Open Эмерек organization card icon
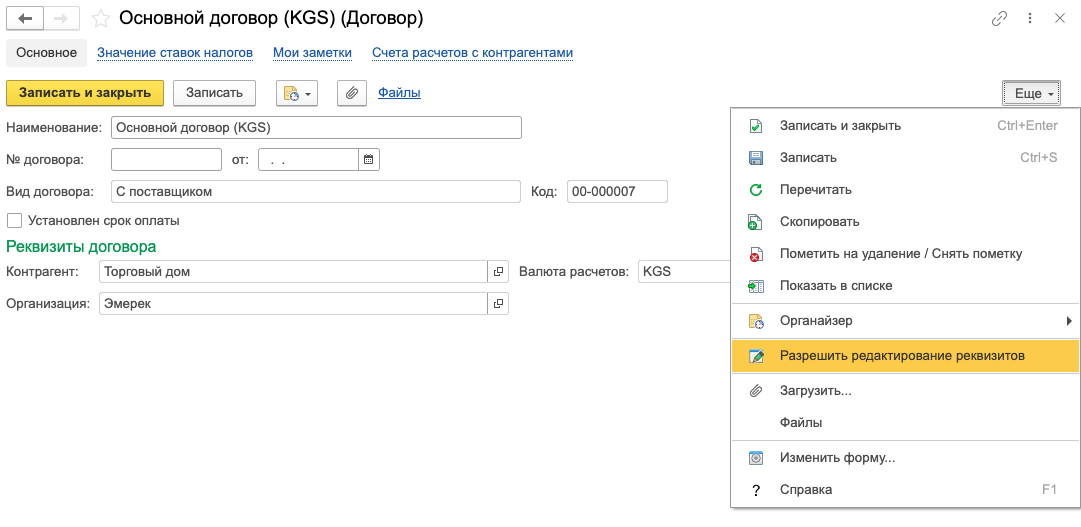The image size is (1081, 527). [498, 304]
